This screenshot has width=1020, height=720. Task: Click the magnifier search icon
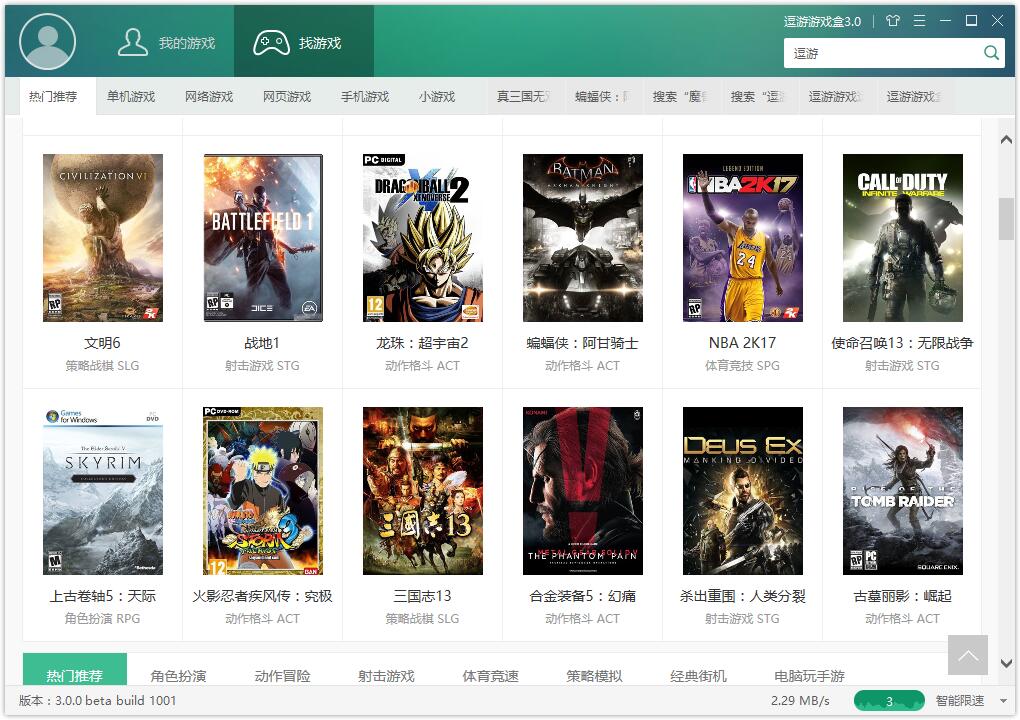(991, 53)
